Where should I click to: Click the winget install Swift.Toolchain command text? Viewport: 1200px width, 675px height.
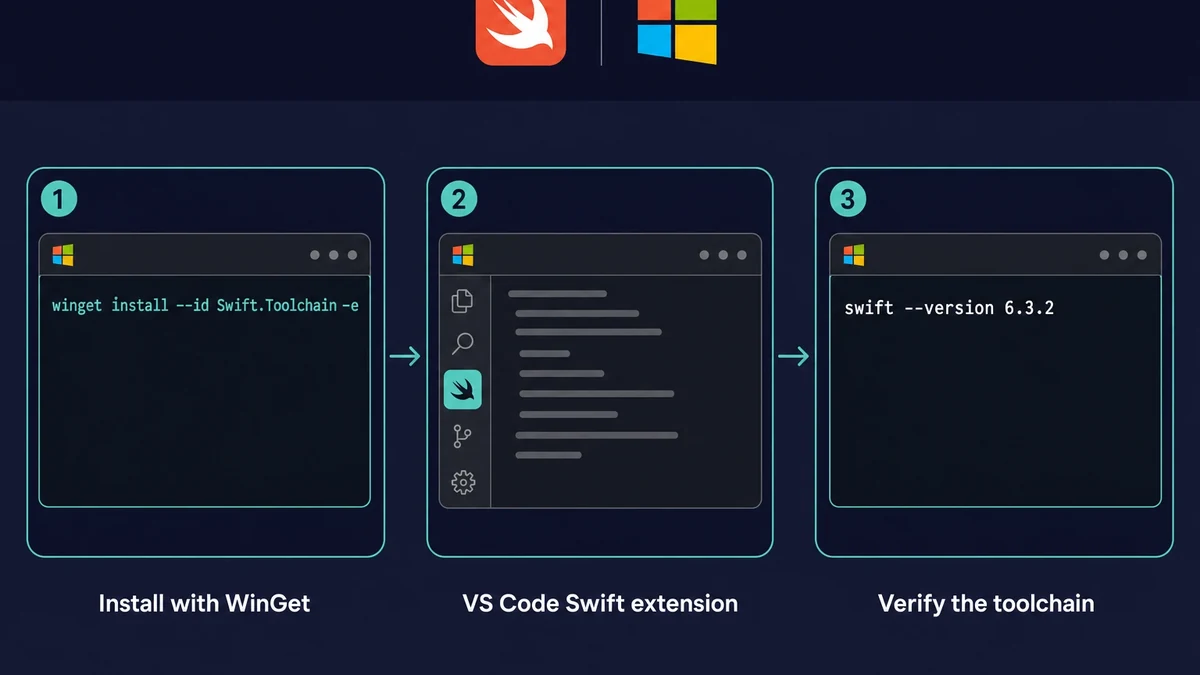coord(205,305)
